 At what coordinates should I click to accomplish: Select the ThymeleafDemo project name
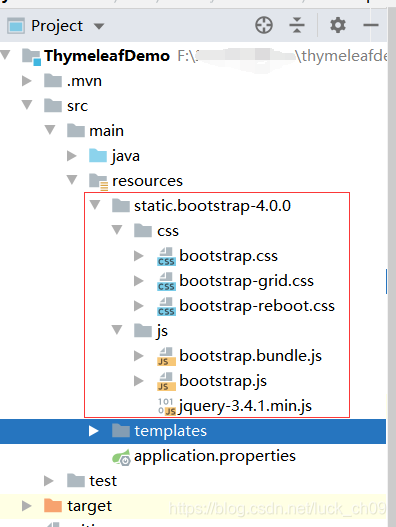tap(107, 56)
